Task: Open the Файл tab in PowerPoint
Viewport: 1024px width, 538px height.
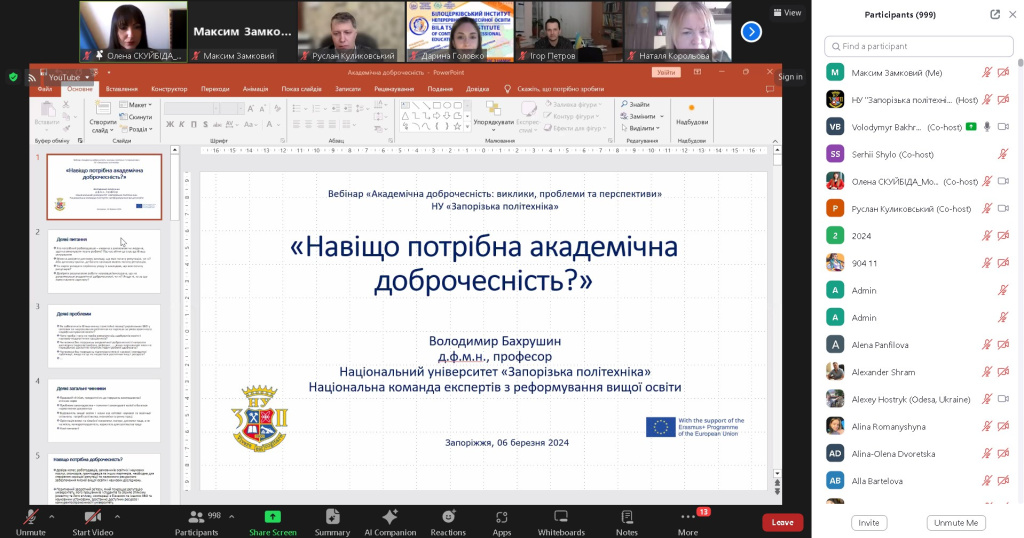Action: 45,89
